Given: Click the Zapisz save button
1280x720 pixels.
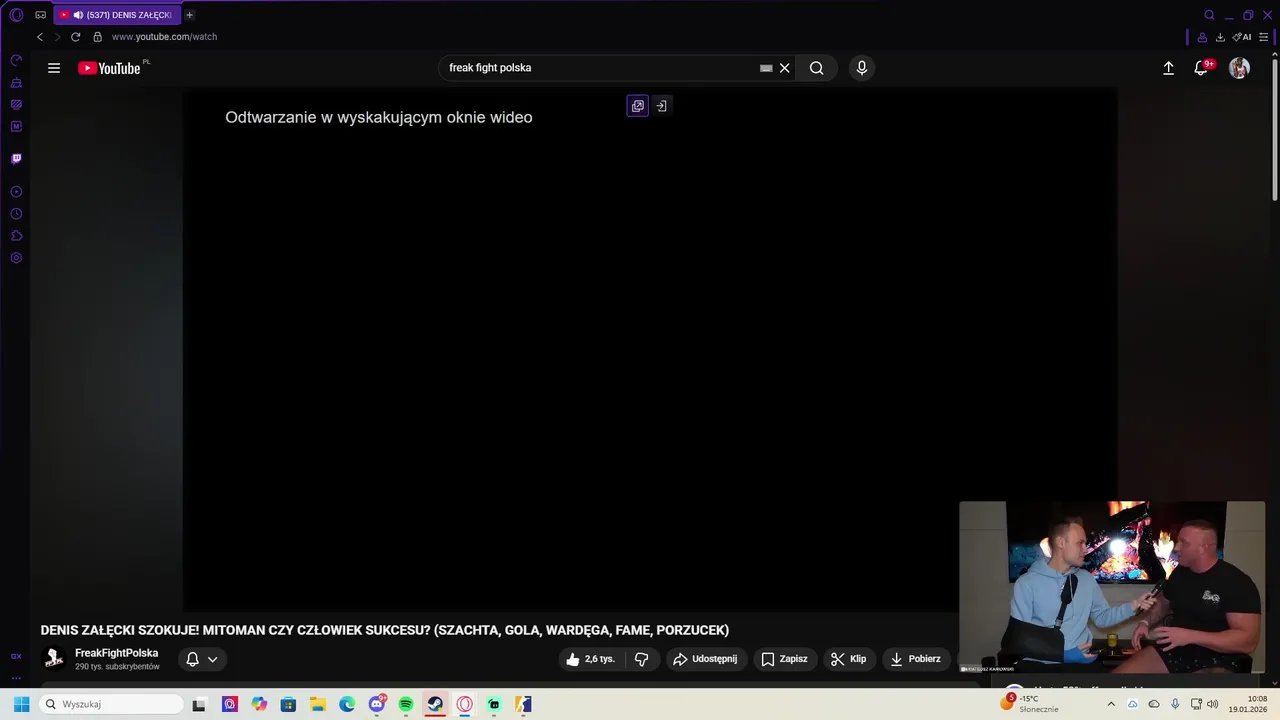Looking at the screenshot, I should 784,659.
